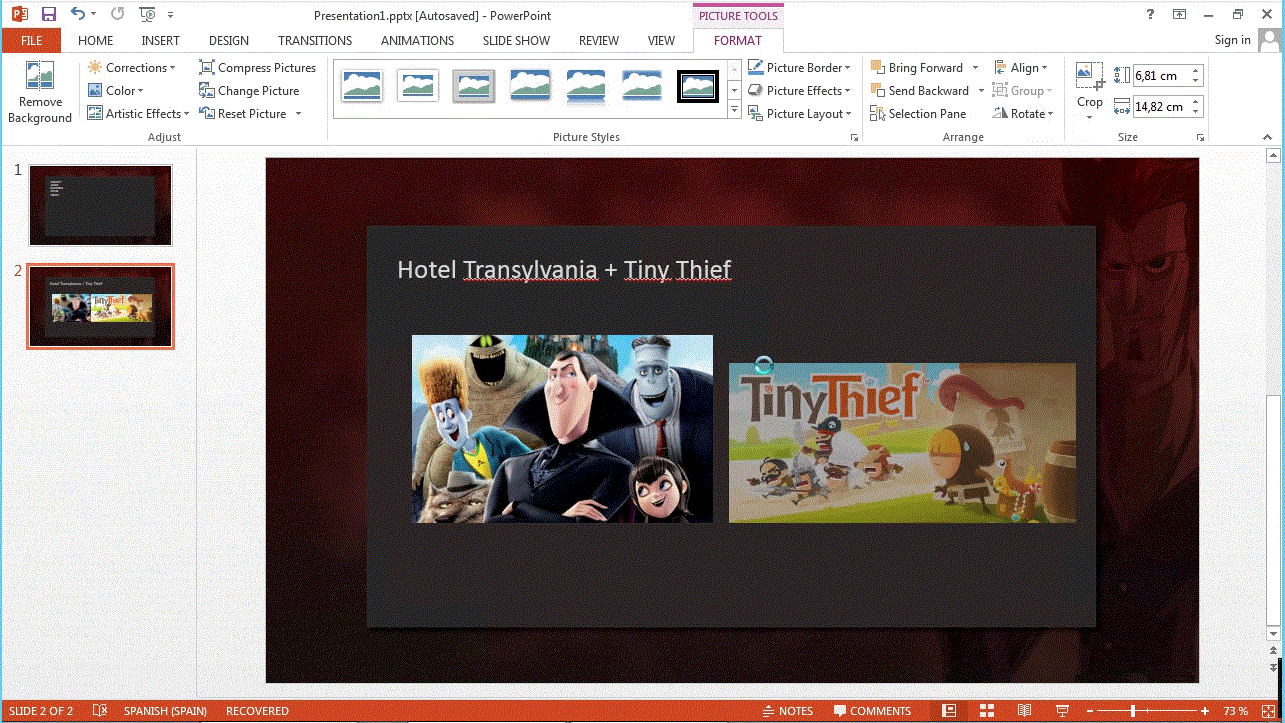Viewport: 1285px width, 723px height.
Task: Click SPANISH (SPAIN) language indicator
Action: 165,711
